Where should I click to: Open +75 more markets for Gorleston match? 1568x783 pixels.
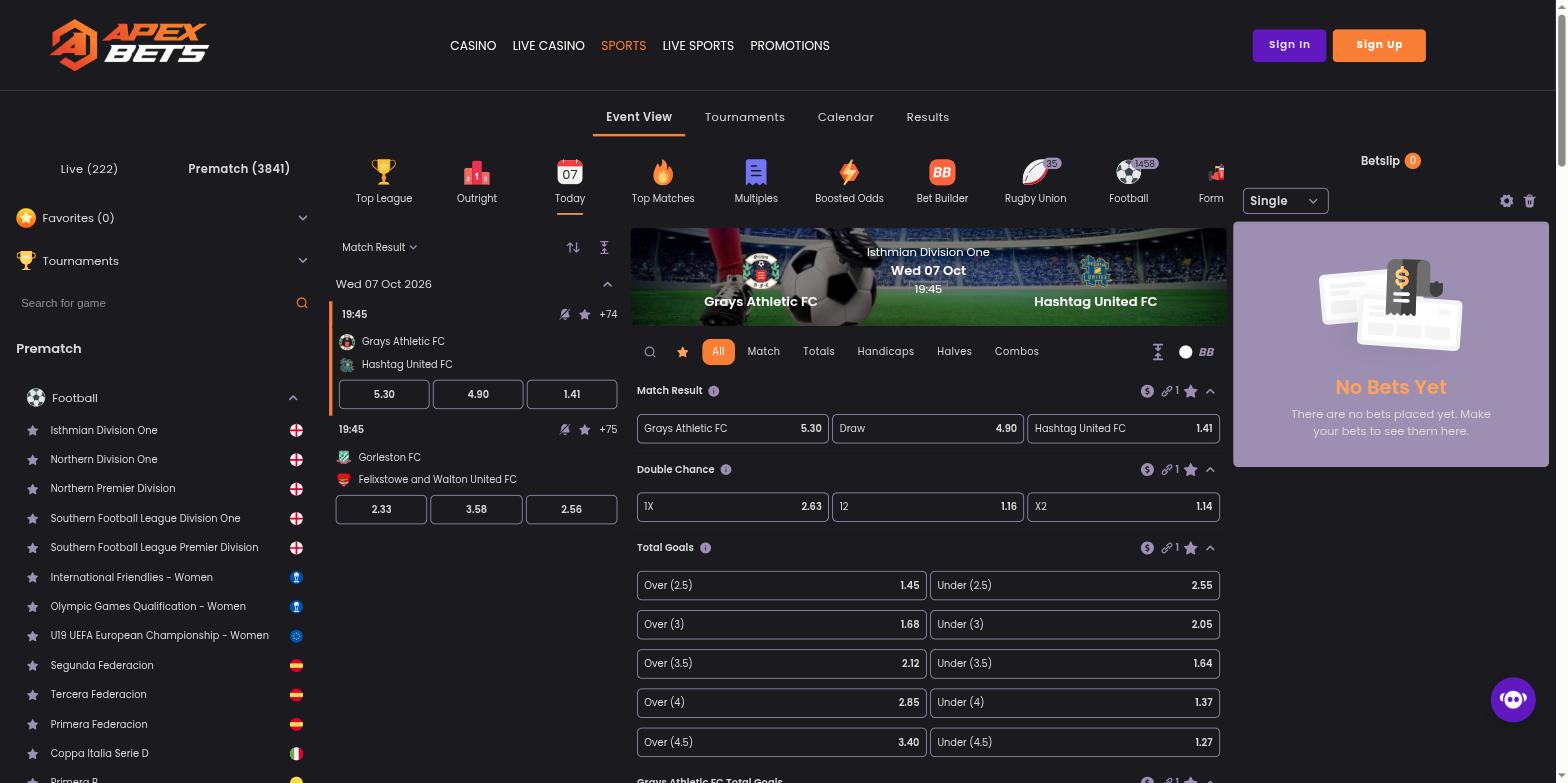(x=608, y=430)
